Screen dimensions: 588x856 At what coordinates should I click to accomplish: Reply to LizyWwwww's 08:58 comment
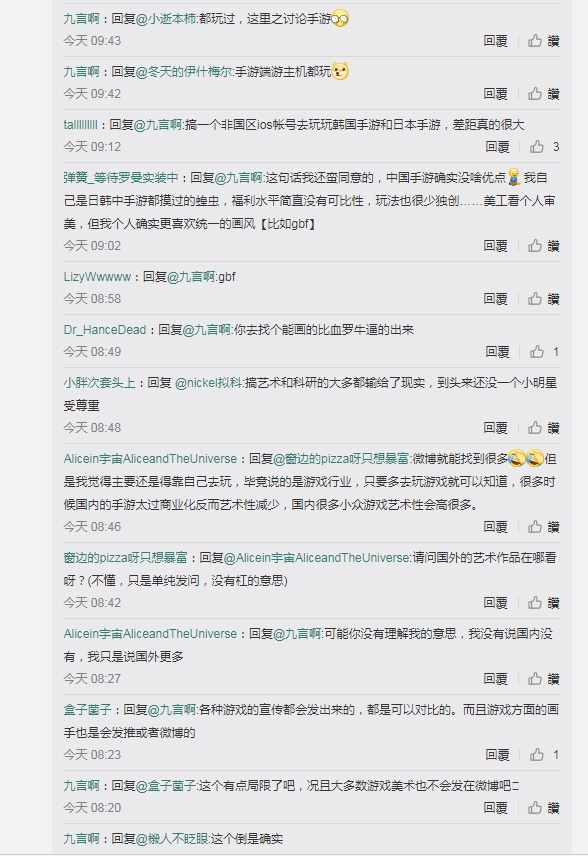(x=495, y=299)
